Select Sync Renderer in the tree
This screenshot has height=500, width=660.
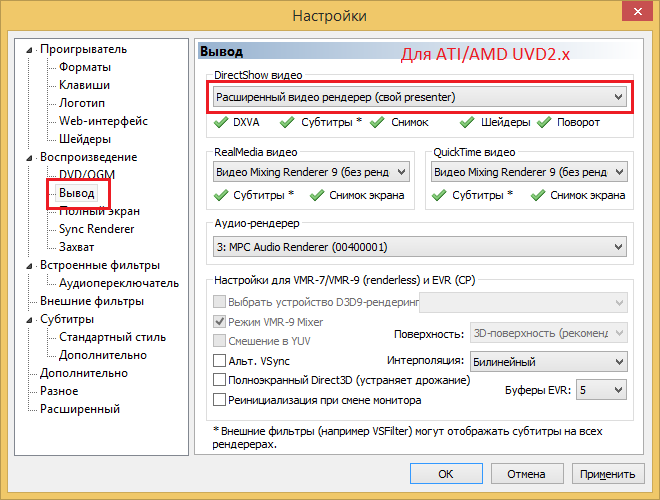click(x=96, y=229)
